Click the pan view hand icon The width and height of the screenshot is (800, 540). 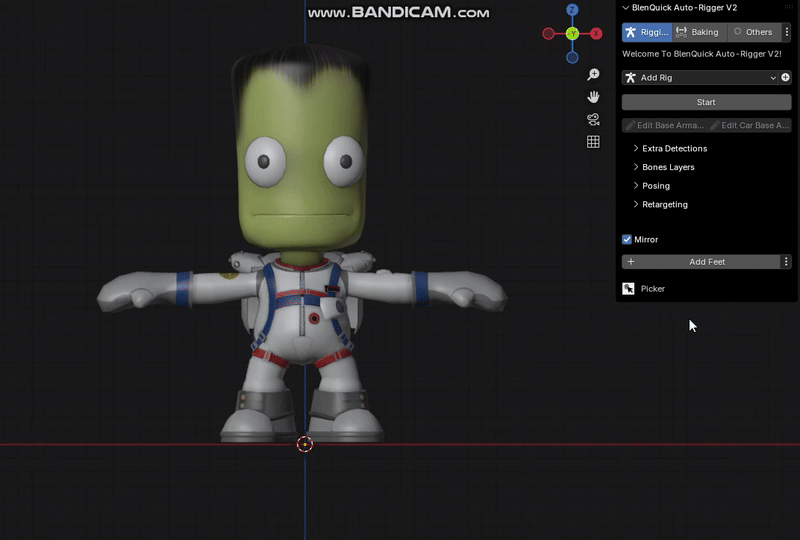(593, 97)
